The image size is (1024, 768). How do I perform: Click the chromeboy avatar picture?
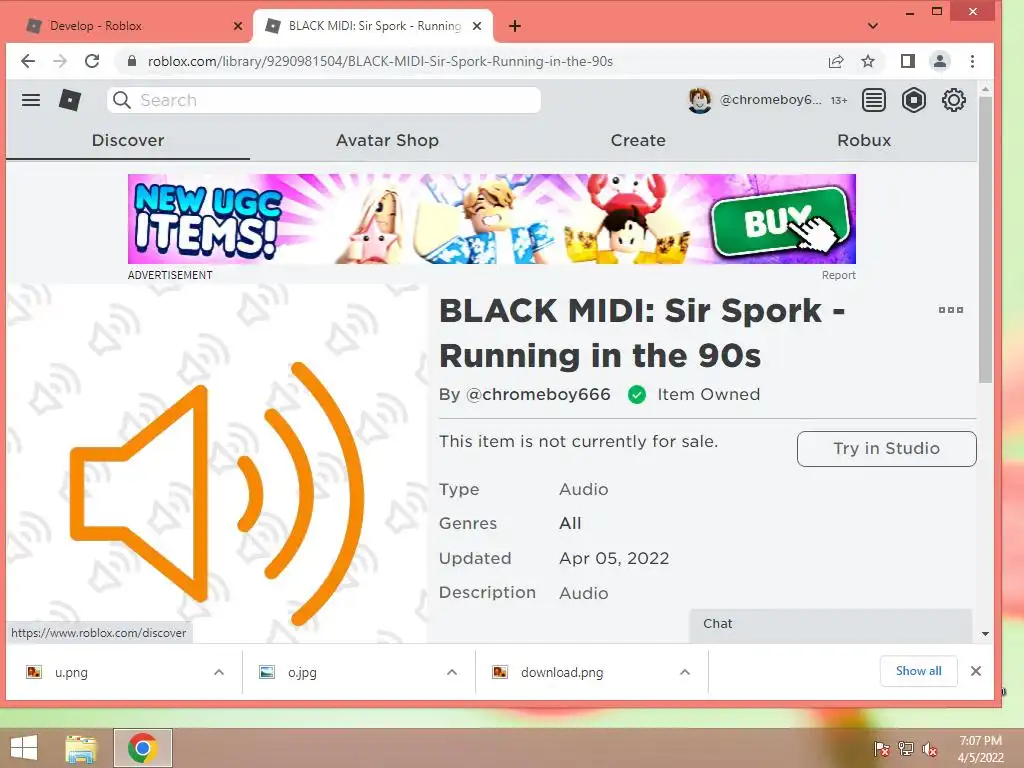(x=699, y=100)
